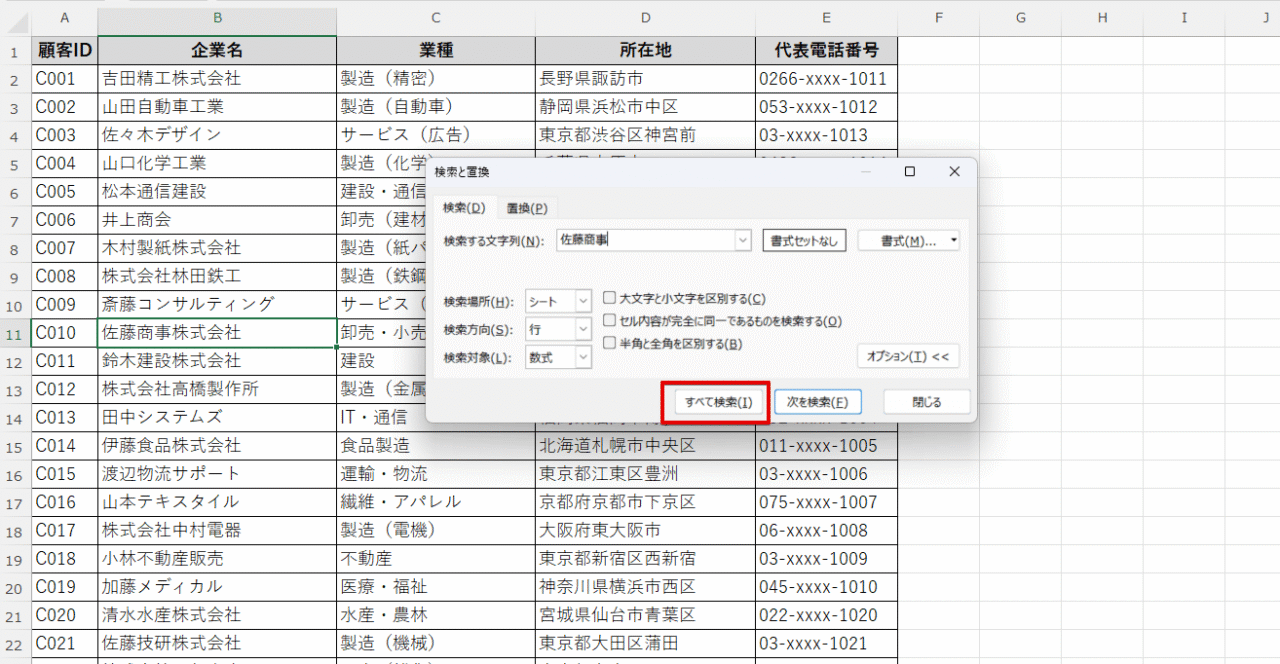
Task: Click the 書式セットなし preview button
Action: pos(804,241)
